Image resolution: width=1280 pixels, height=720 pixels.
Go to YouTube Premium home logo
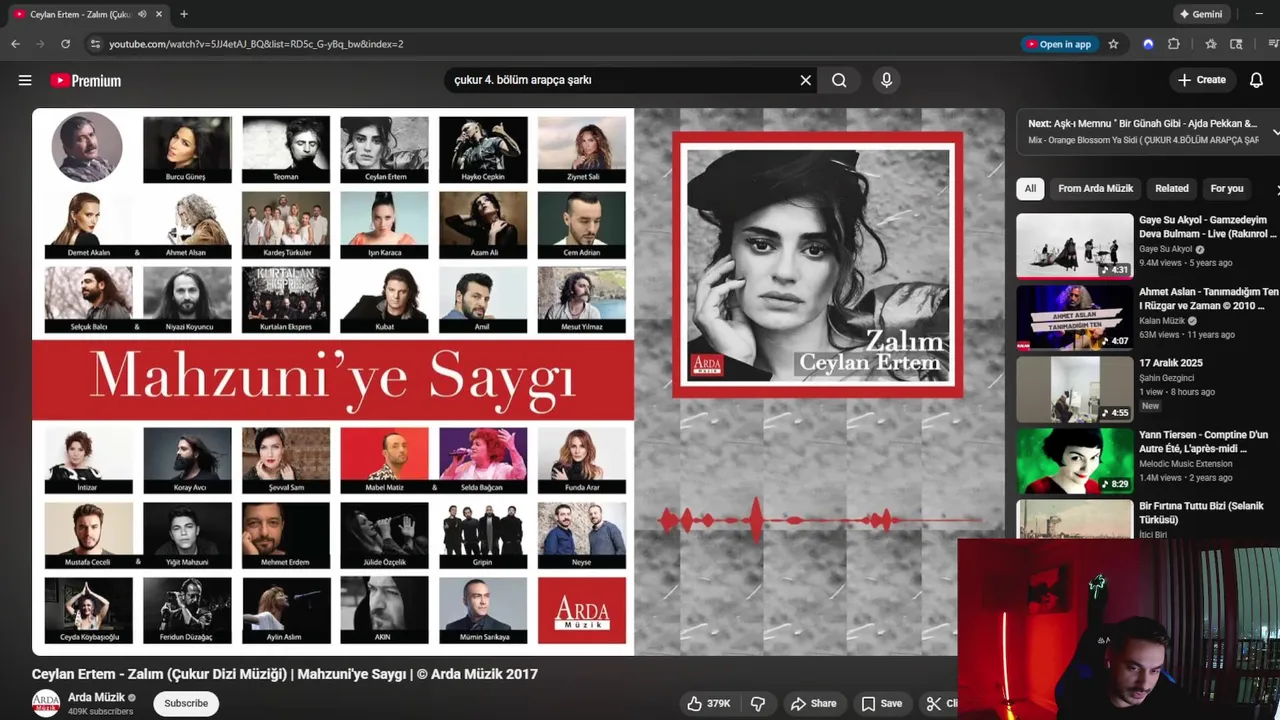86,80
